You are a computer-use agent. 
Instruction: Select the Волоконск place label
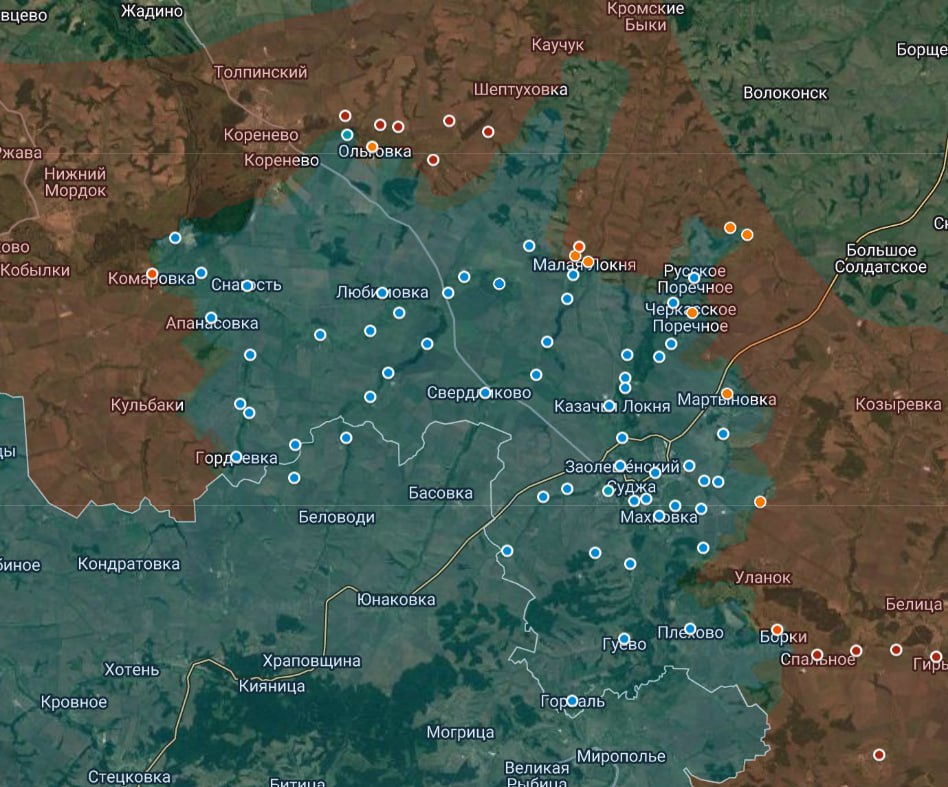(x=785, y=93)
